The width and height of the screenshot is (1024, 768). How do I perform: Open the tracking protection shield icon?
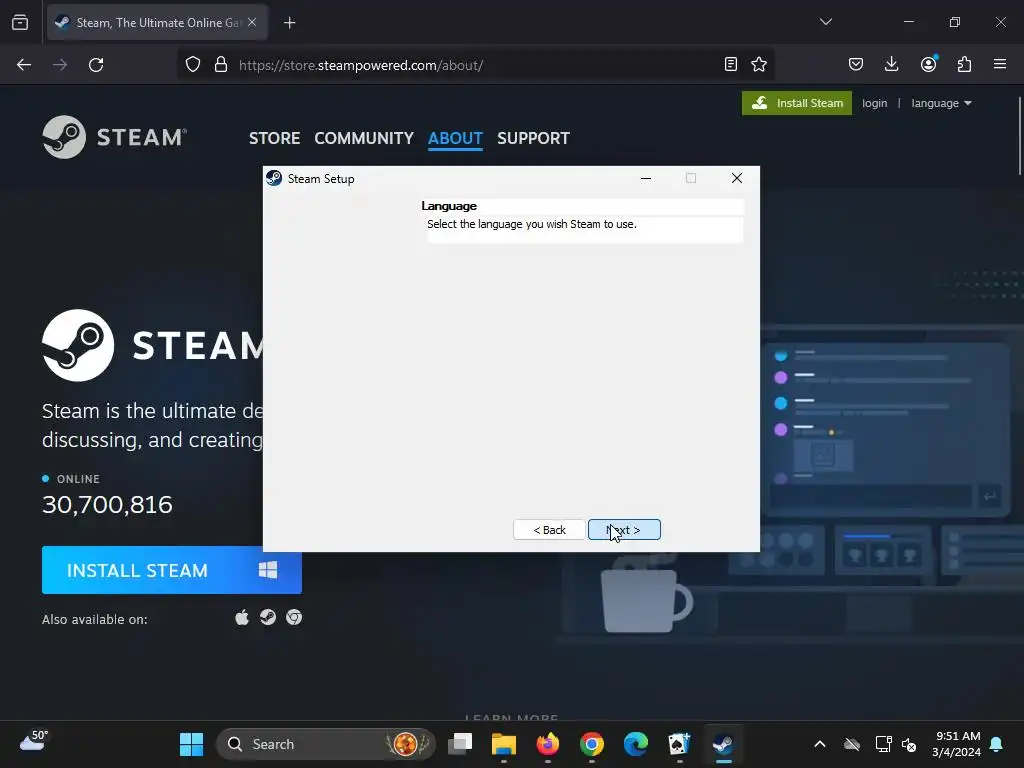coord(193,65)
